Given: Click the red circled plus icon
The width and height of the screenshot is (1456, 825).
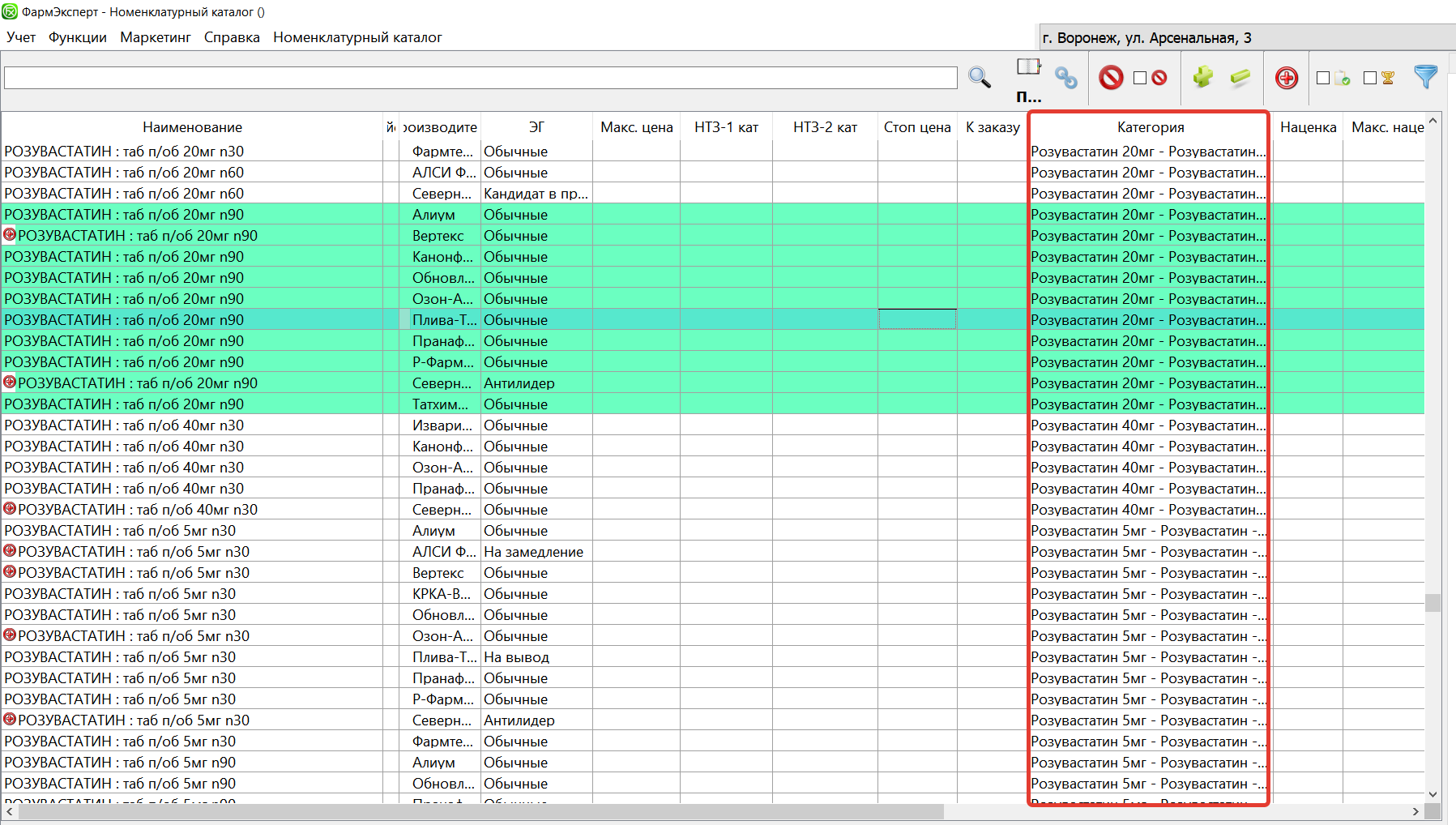Looking at the screenshot, I should tap(1286, 78).
